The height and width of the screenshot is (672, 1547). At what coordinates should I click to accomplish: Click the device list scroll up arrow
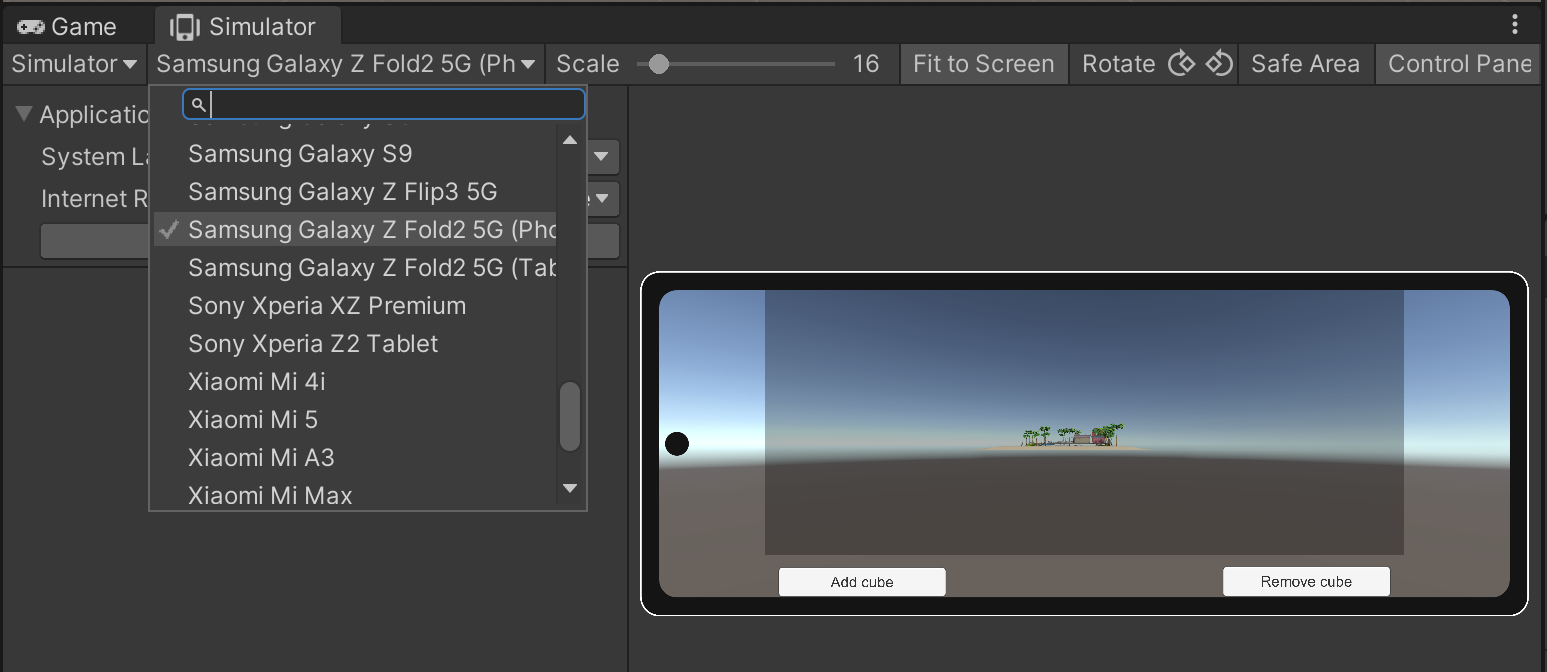570,140
